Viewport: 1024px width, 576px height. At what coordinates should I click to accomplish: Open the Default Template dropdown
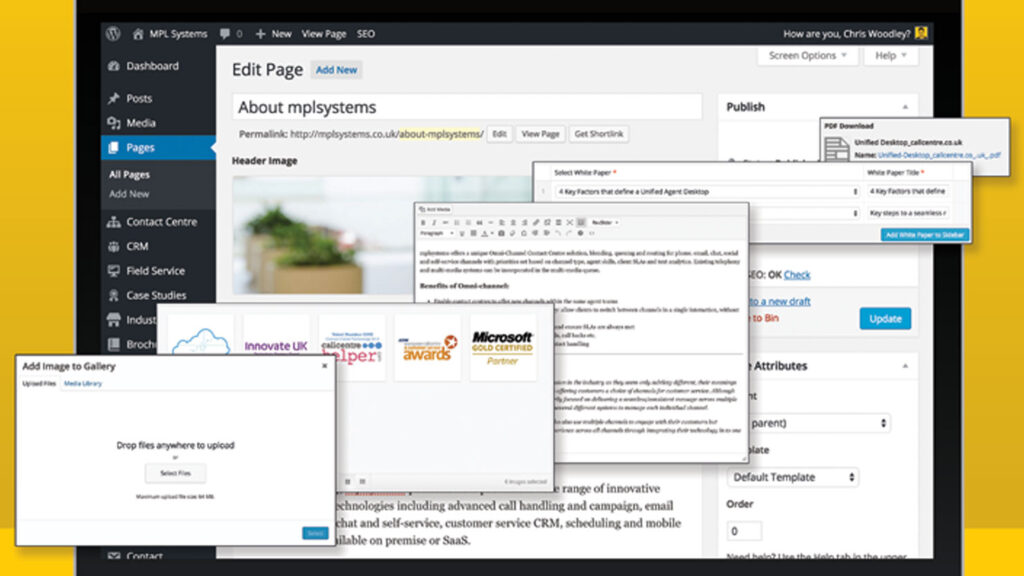click(792, 477)
